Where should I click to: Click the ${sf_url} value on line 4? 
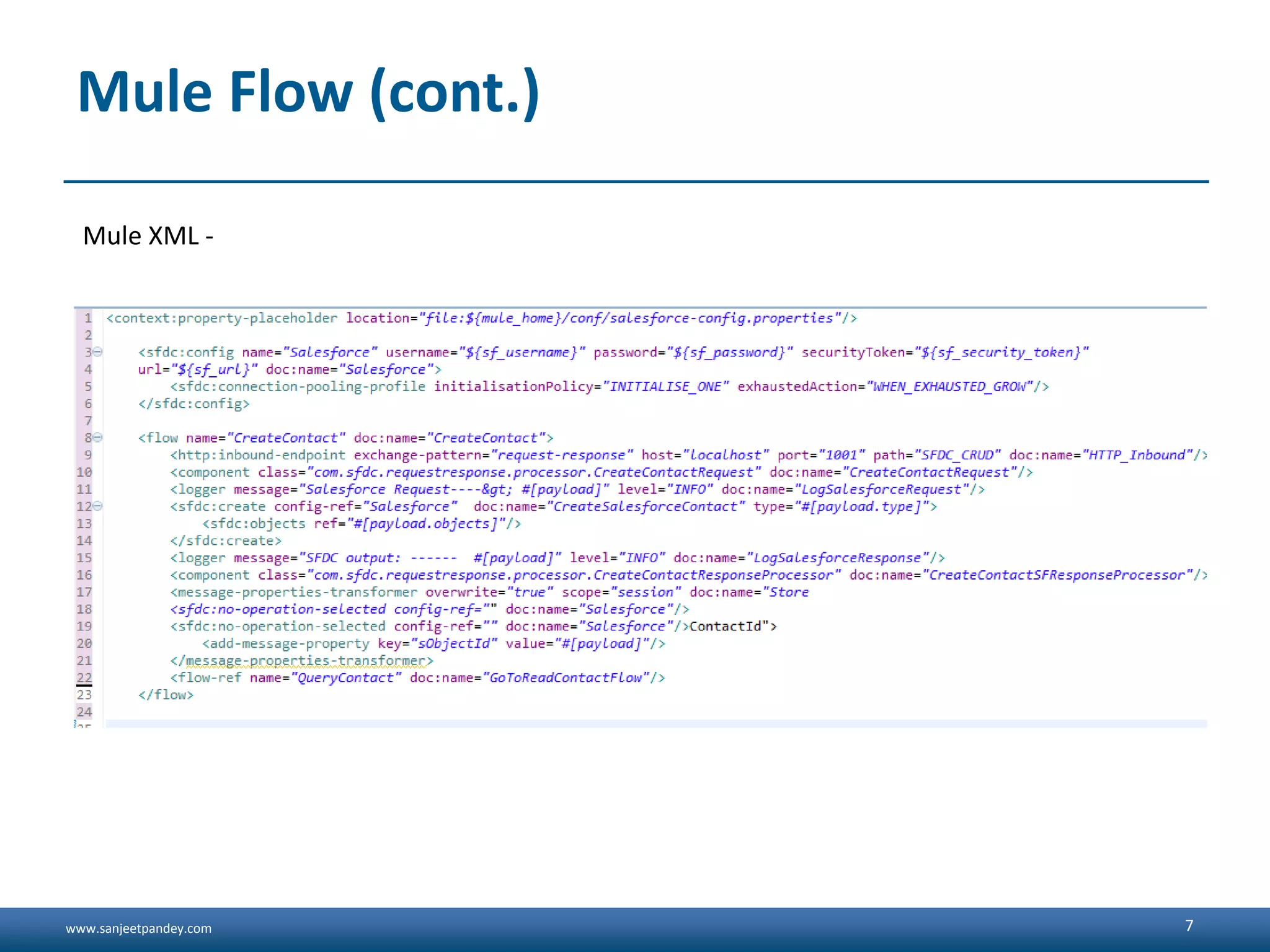(x=214, y=369)
